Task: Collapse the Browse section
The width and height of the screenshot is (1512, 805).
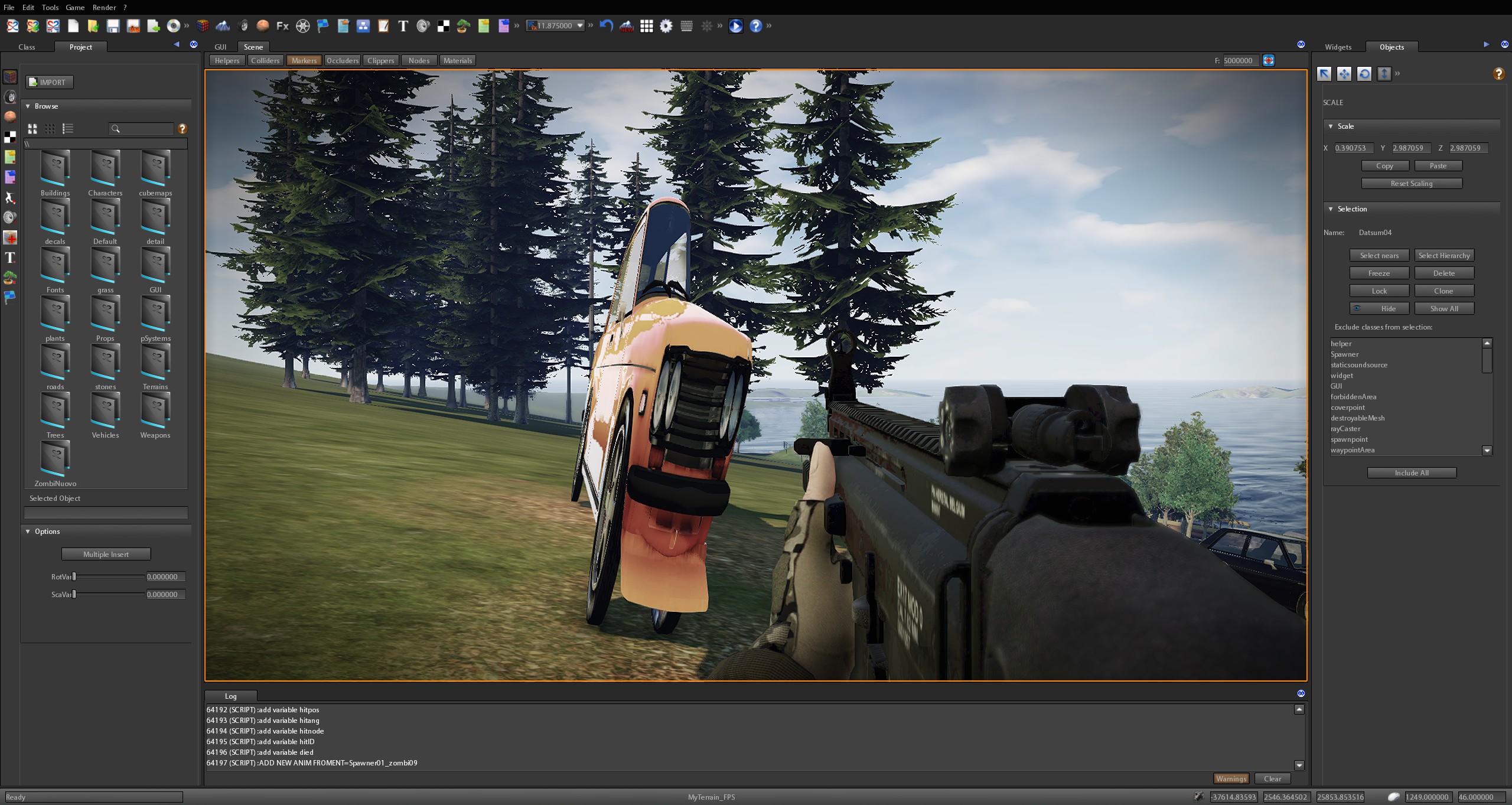Action: click(27, 106)
